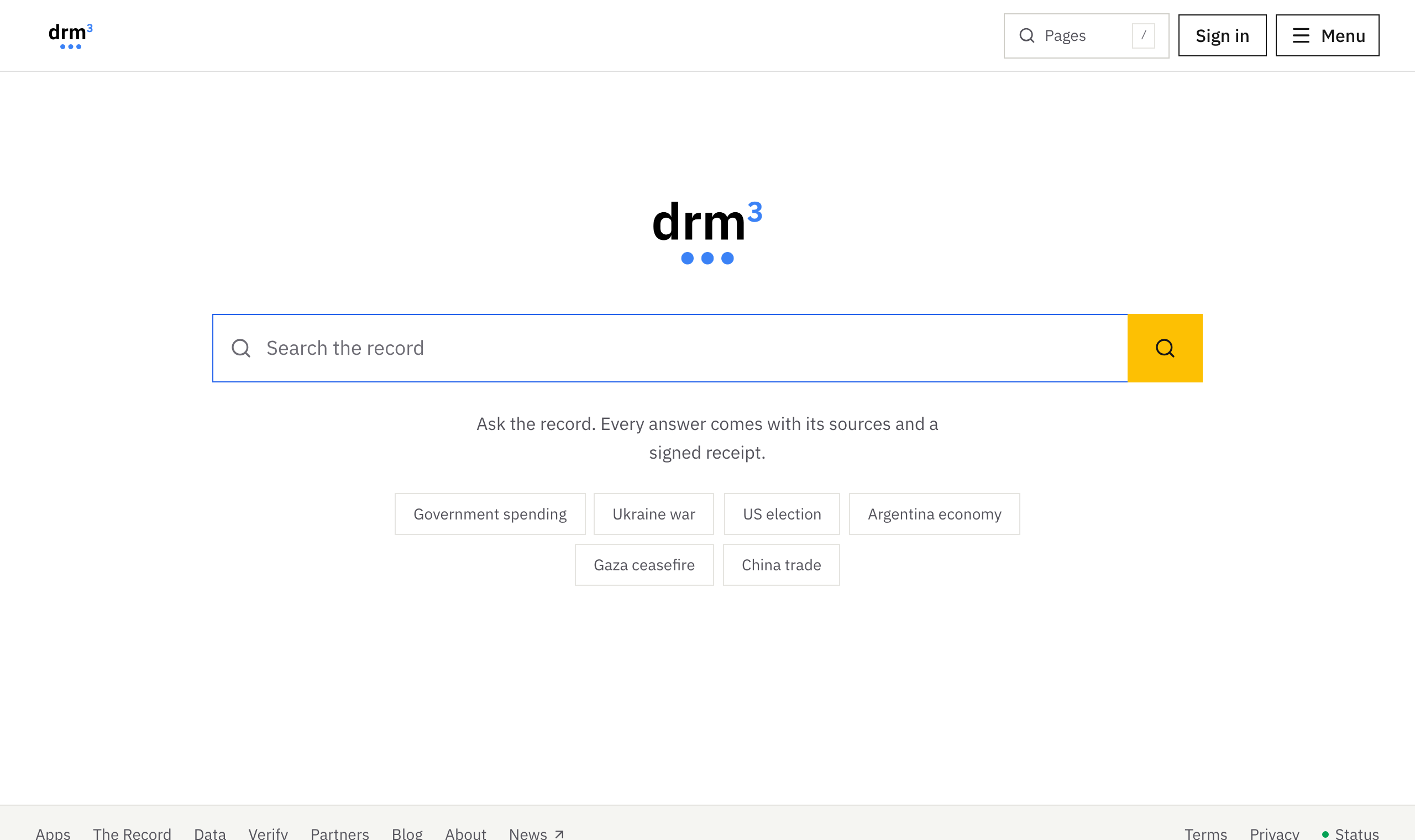Open the Privacy link

click(1274, 833)
